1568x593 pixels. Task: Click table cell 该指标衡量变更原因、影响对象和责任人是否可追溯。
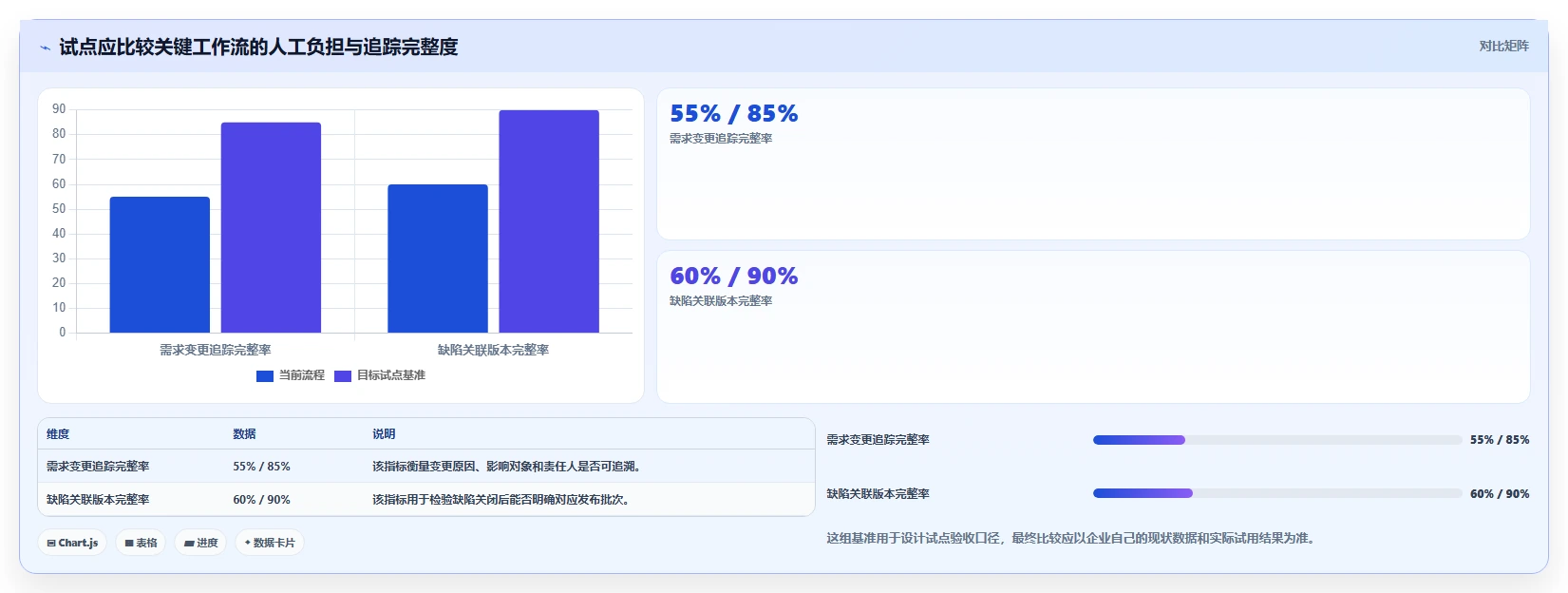point(509,467)
